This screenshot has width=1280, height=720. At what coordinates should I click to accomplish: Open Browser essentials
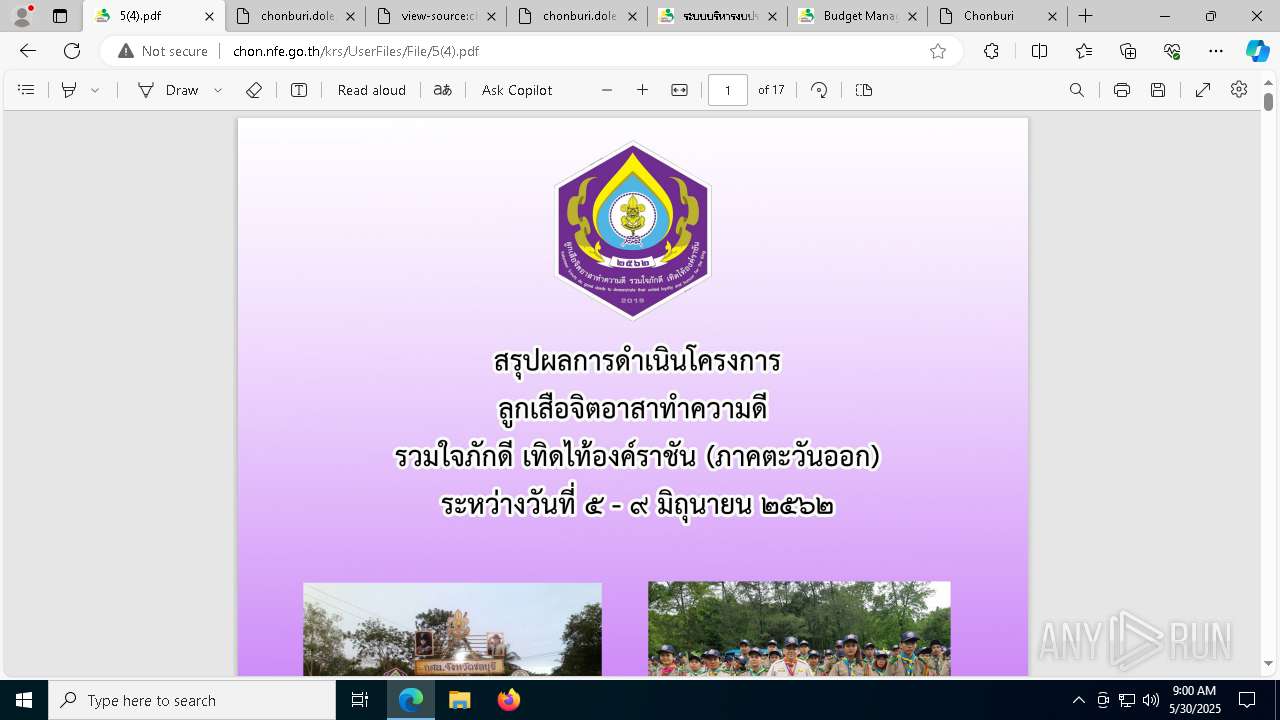click(x=1172, y=51)
